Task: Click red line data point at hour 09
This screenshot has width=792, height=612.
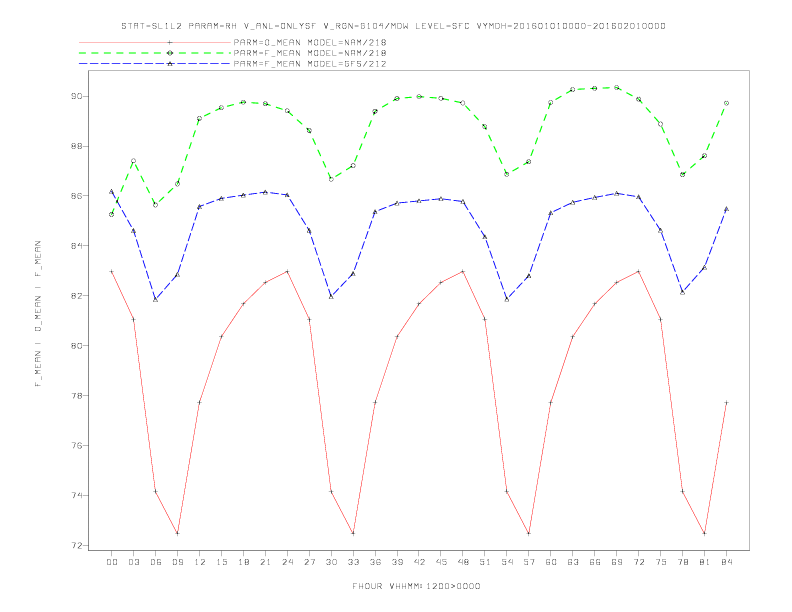Action: click(x=177, y=533)
